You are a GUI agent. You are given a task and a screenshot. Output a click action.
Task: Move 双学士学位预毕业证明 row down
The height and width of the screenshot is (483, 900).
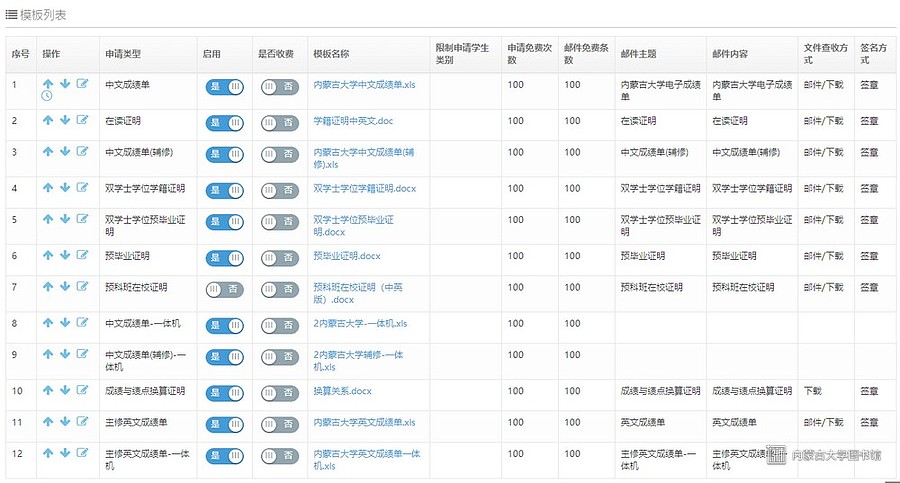pyautogui.click(x=65, y=219)
